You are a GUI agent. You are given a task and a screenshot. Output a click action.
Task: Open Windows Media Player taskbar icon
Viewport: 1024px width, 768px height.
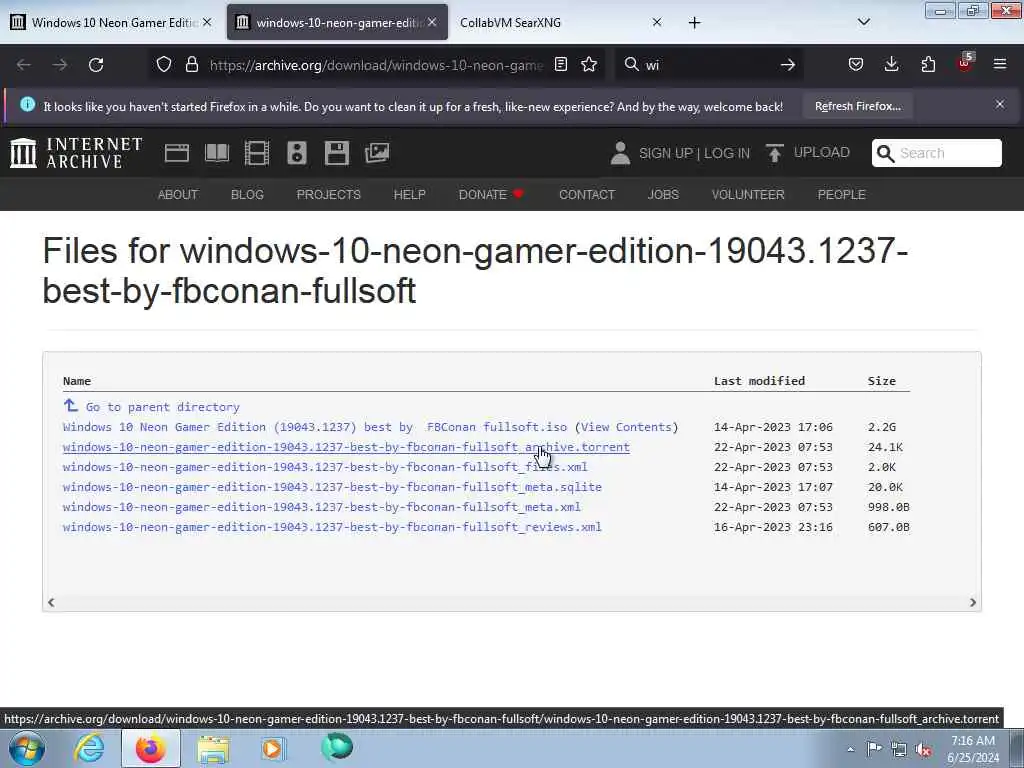pyautogui.click(x=273, y=749)
